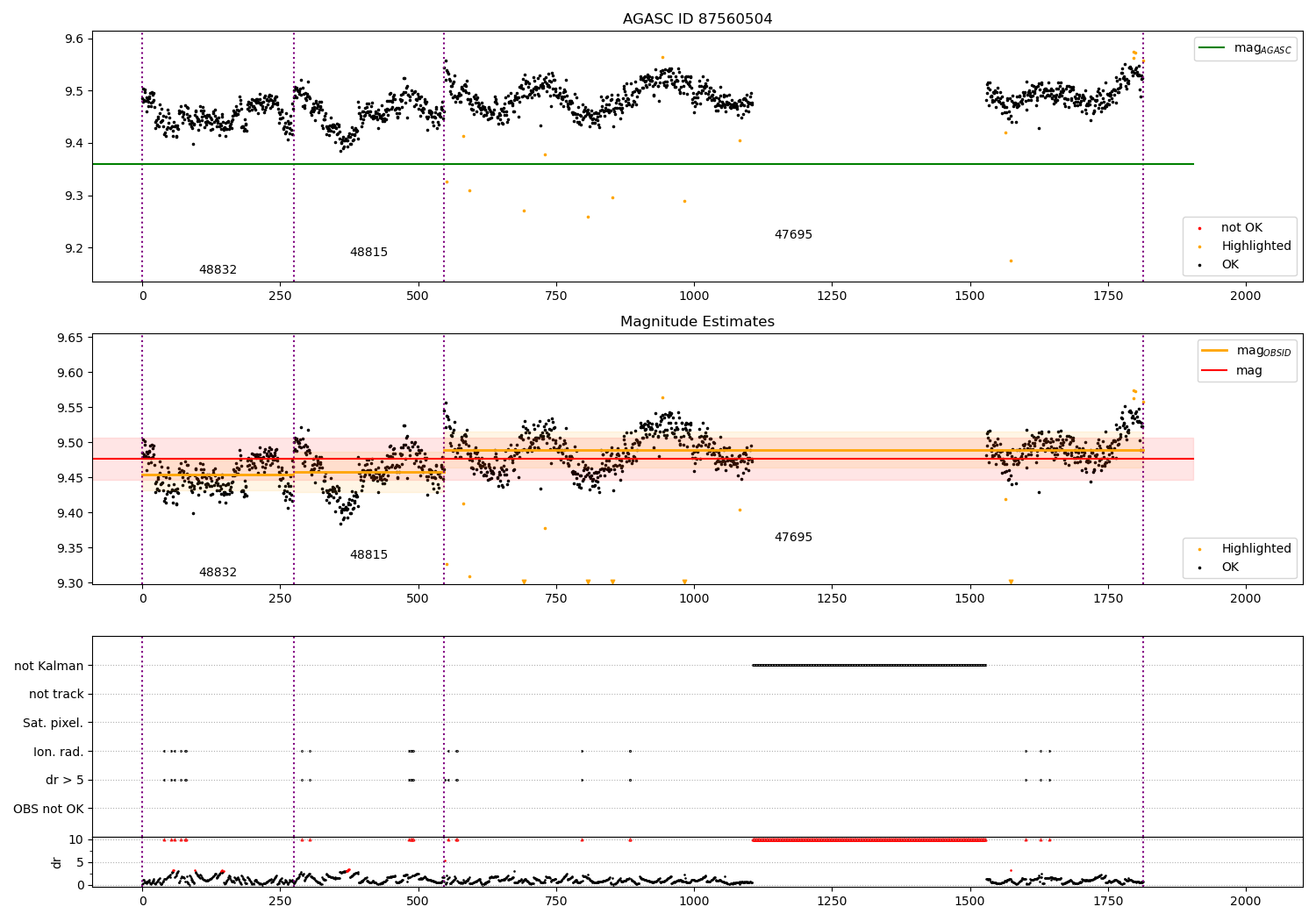
Task: Select 'Highlighted' legend entry in top plot
Action: tap(1246, 246)
